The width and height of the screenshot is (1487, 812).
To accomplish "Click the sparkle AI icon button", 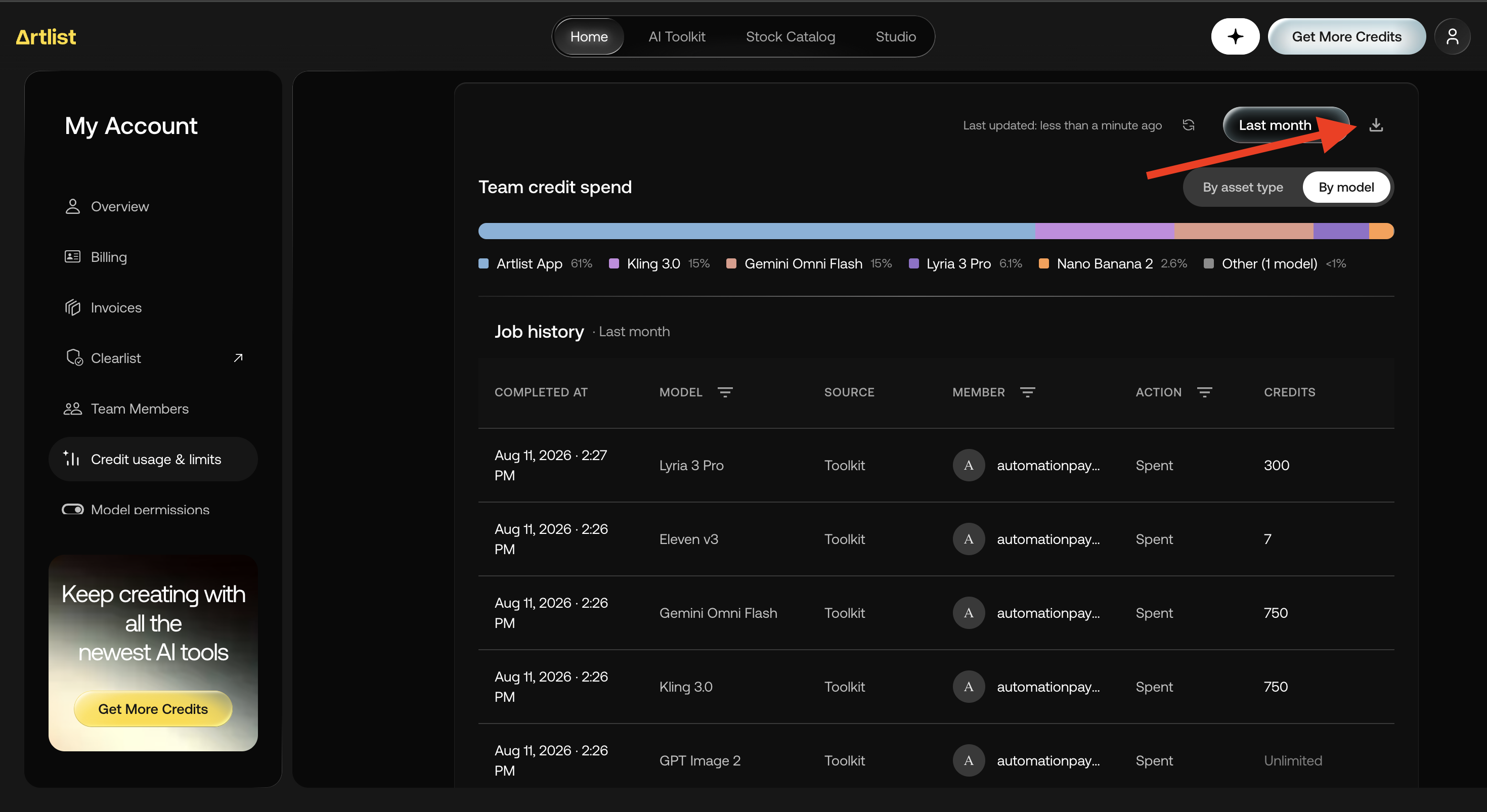I will [x=1235, y=36].
